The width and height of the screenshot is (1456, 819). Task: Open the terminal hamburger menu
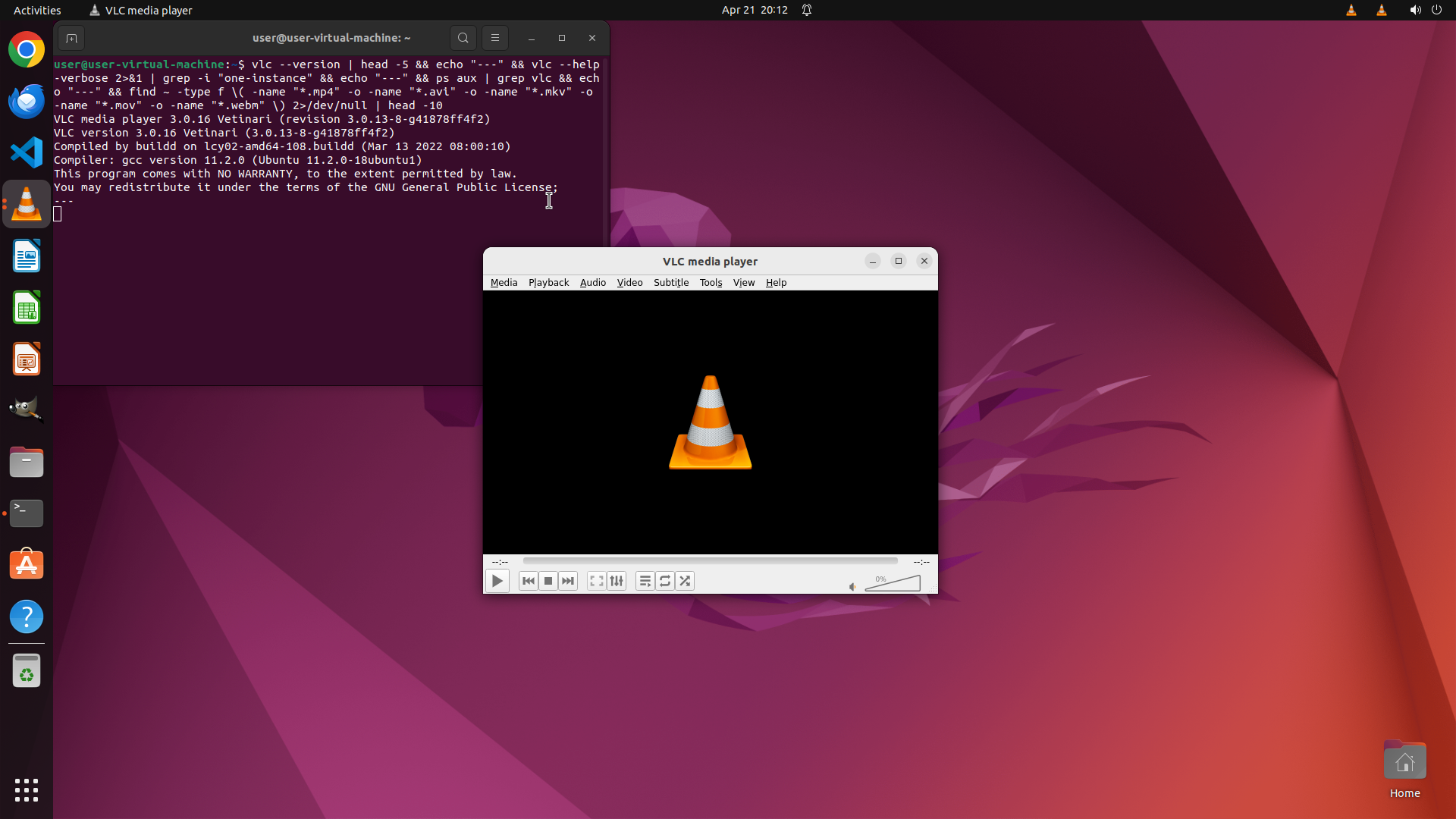(495, 38)
